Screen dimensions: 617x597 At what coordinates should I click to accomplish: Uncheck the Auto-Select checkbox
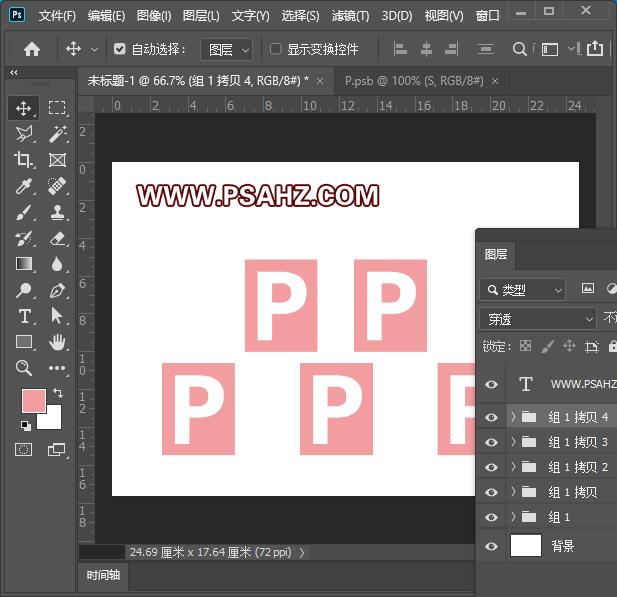119,49
